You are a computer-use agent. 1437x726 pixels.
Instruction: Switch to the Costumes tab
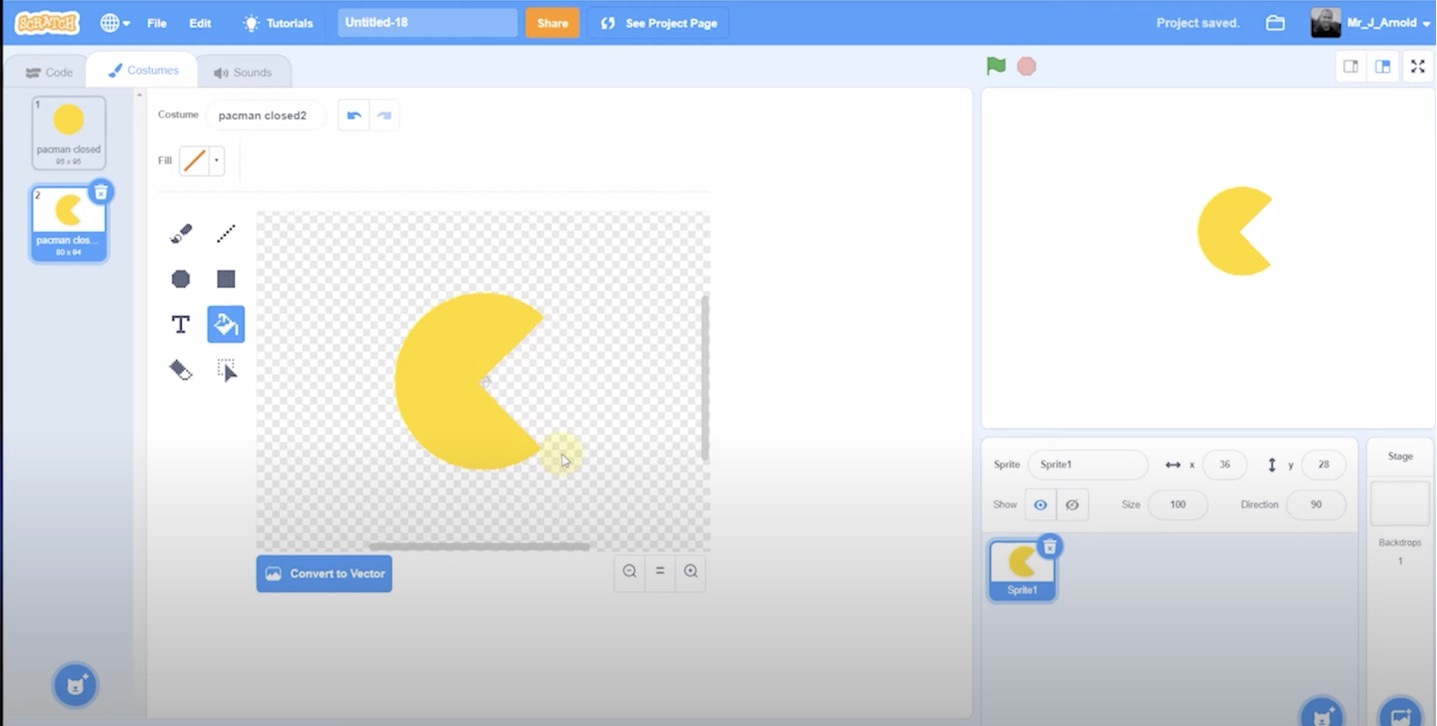point(143,71)
